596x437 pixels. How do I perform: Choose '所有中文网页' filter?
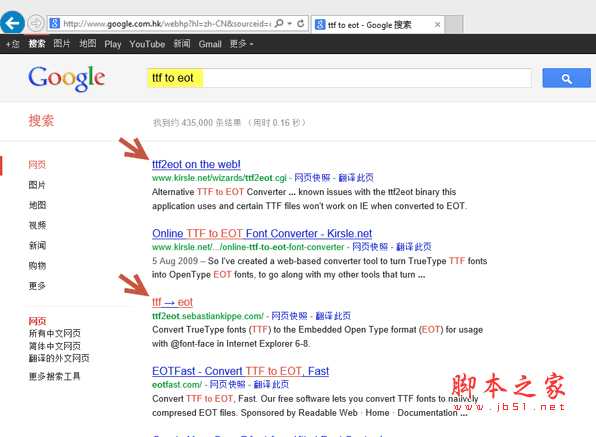point(55,333)
